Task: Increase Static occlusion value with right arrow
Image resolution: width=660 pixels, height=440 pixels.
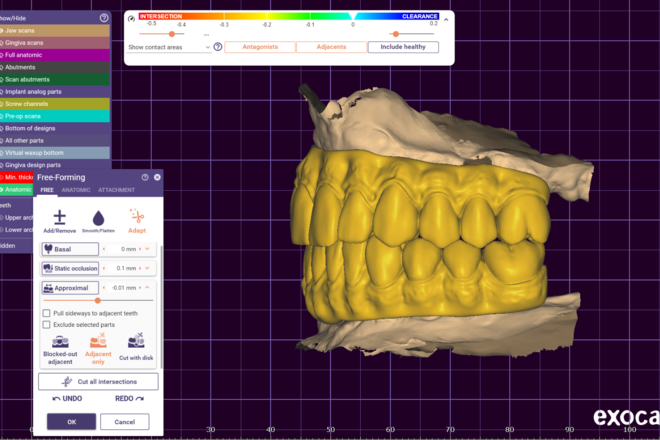Action: click(140, 268)
